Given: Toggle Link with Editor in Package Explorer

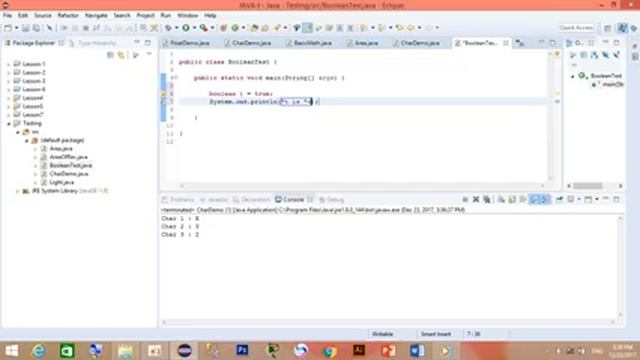Looking at the screenshot, I should 121,55.
